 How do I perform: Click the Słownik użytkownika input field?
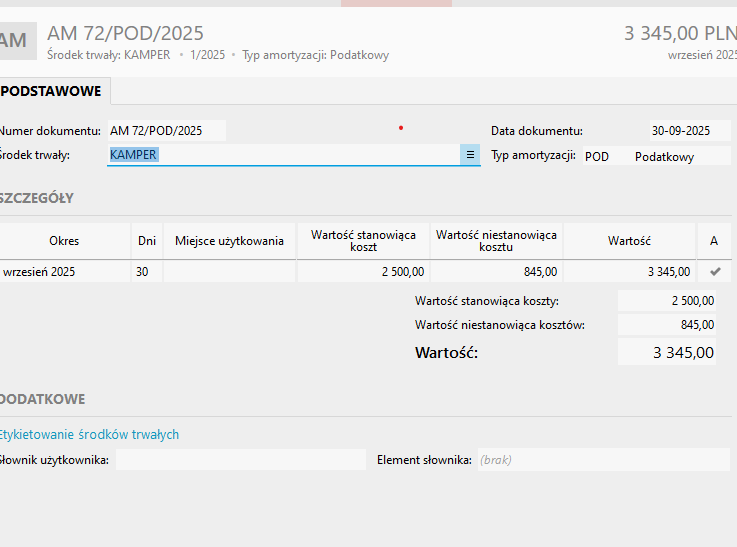coord(240,459)
